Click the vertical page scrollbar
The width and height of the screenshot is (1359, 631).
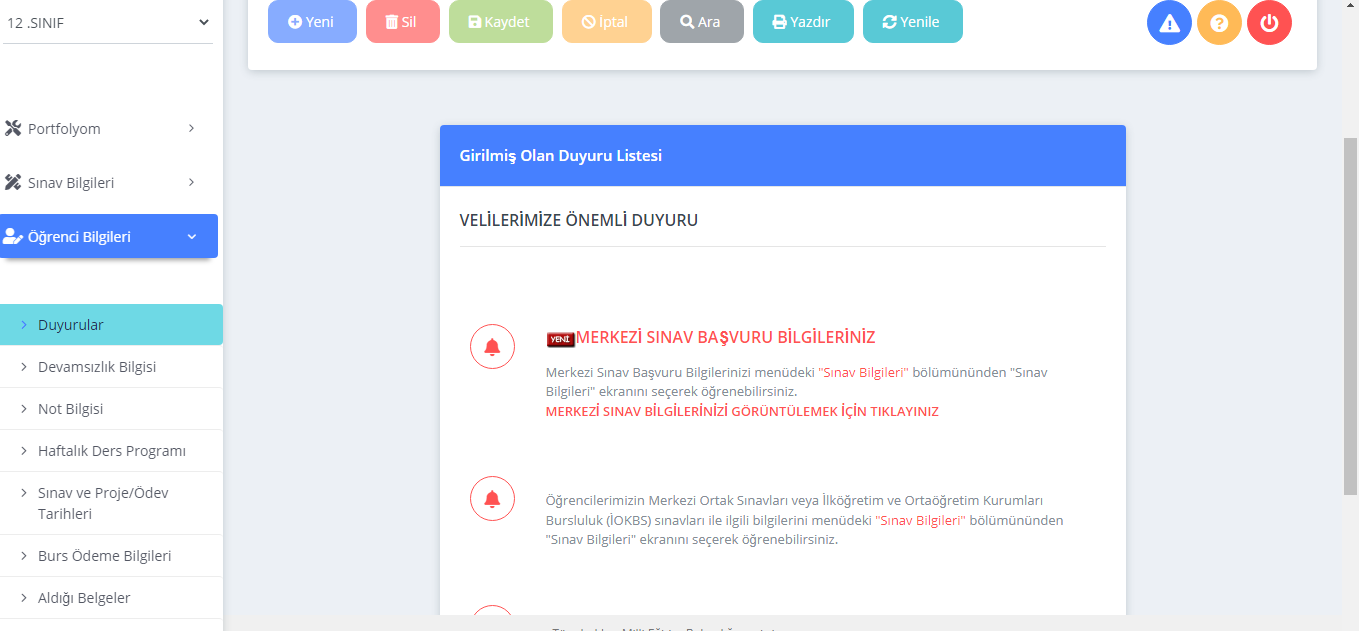pyautogui.click(x=1350, y=315)
